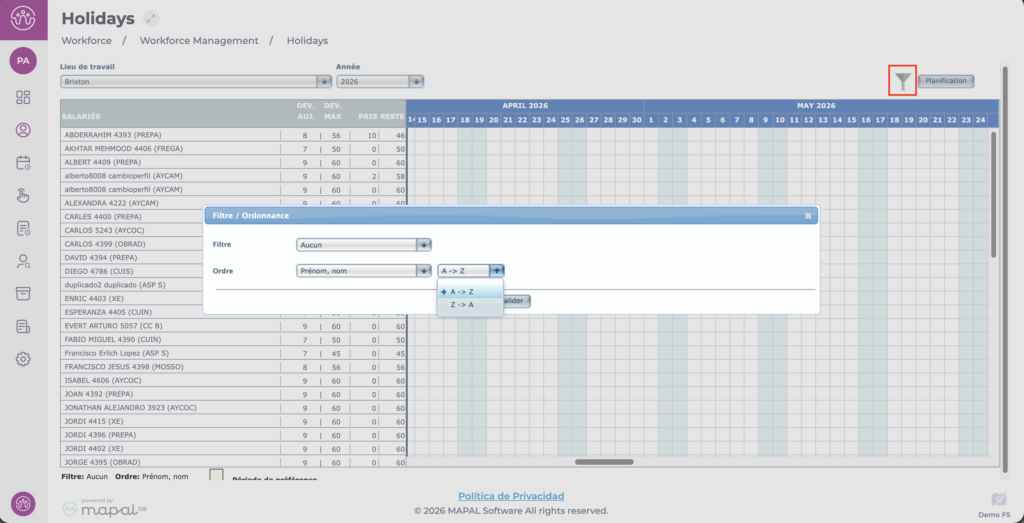Viewport: 1024px width, 523px height.
Task: Open the user profile icon in sidebar
Action: (23, 130)
